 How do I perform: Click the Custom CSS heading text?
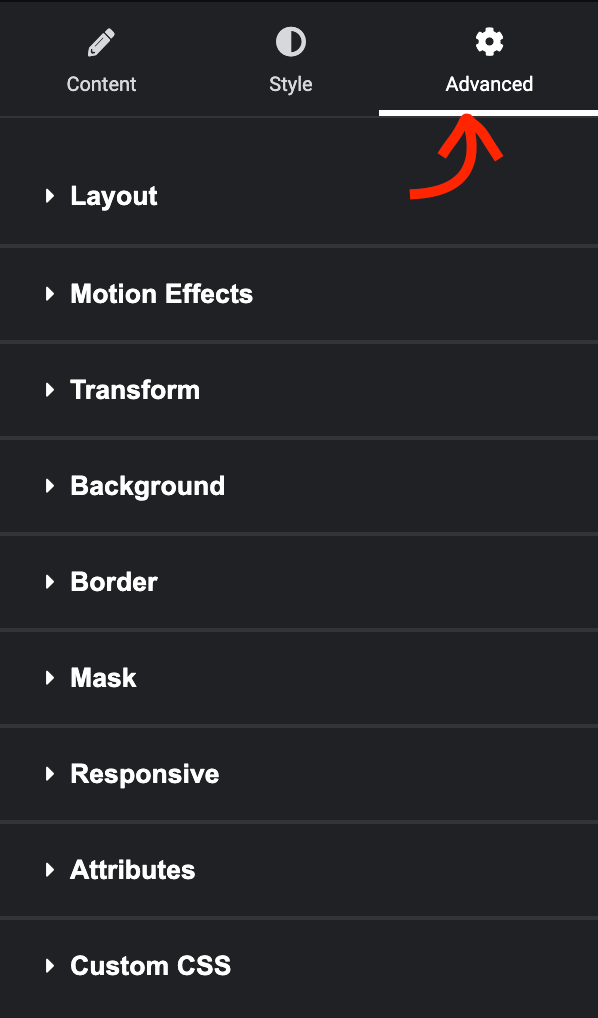click(150, 966)
